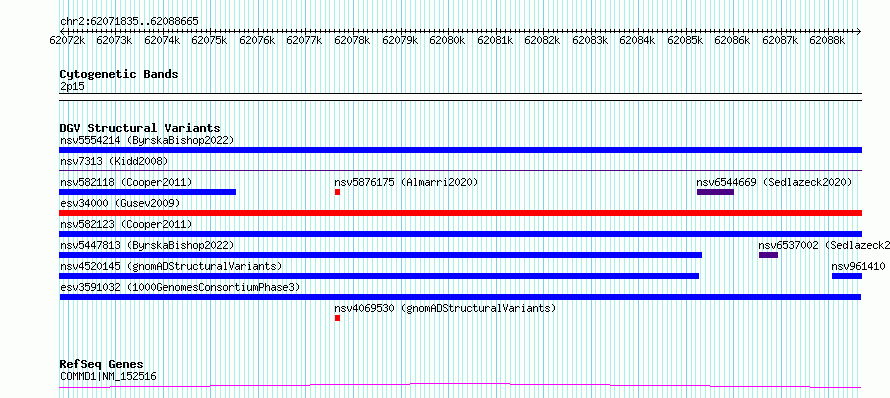Open the nsv7313 (Kidd2008) label
The height and width of the screenshot is (398, 890).
tap(114, 161)
